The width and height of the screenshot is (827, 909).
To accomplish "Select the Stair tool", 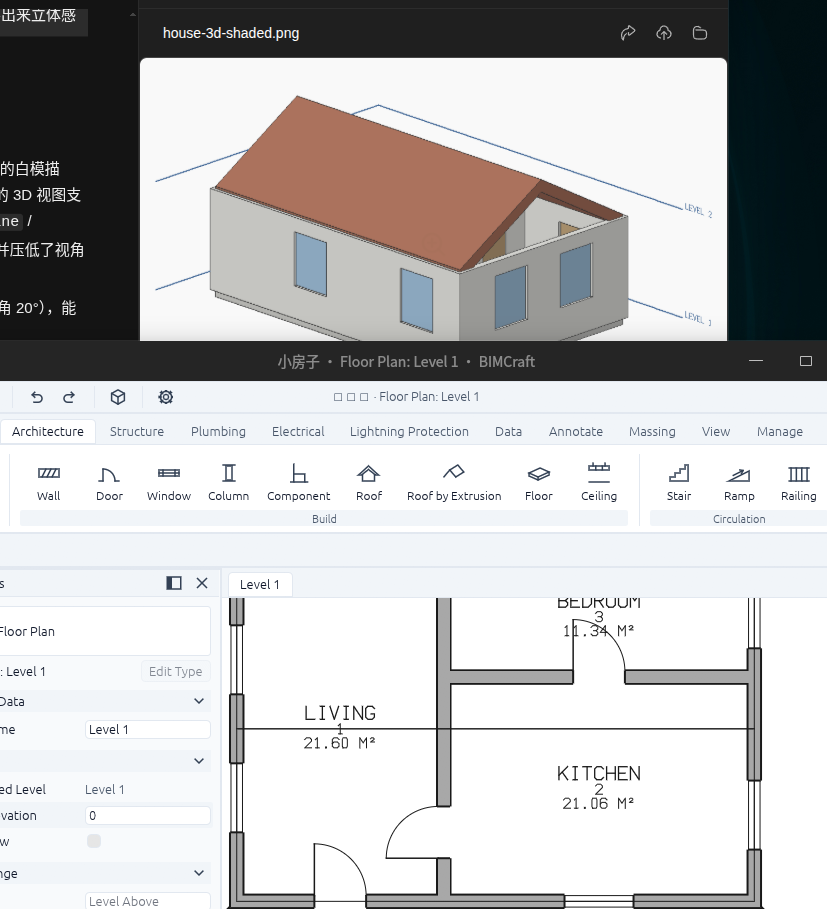I will click(679, 482).
